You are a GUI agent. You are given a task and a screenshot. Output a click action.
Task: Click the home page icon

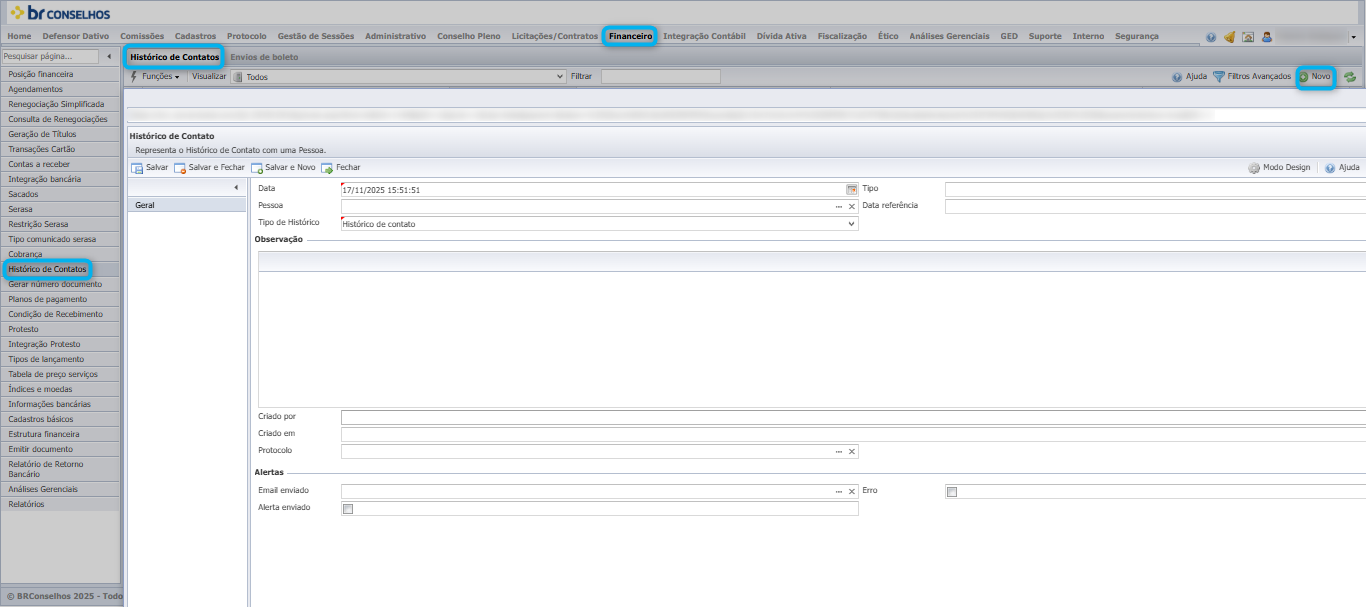[1248, 37]
